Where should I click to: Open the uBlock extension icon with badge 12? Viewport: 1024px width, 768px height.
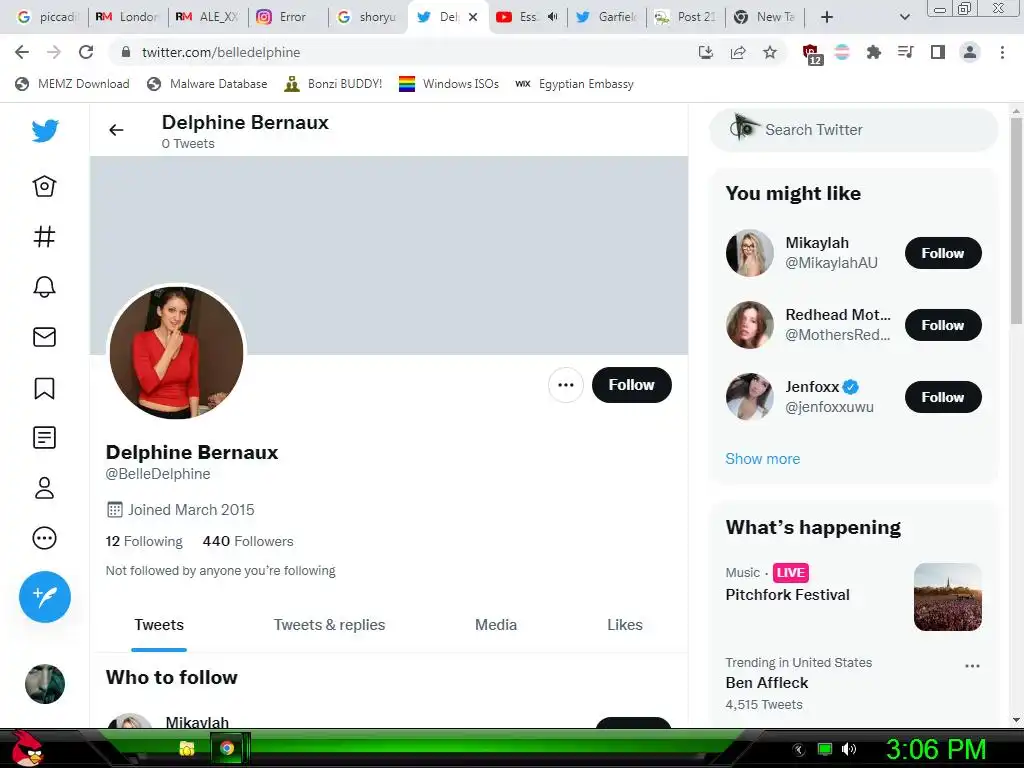[x=811, y=54]
